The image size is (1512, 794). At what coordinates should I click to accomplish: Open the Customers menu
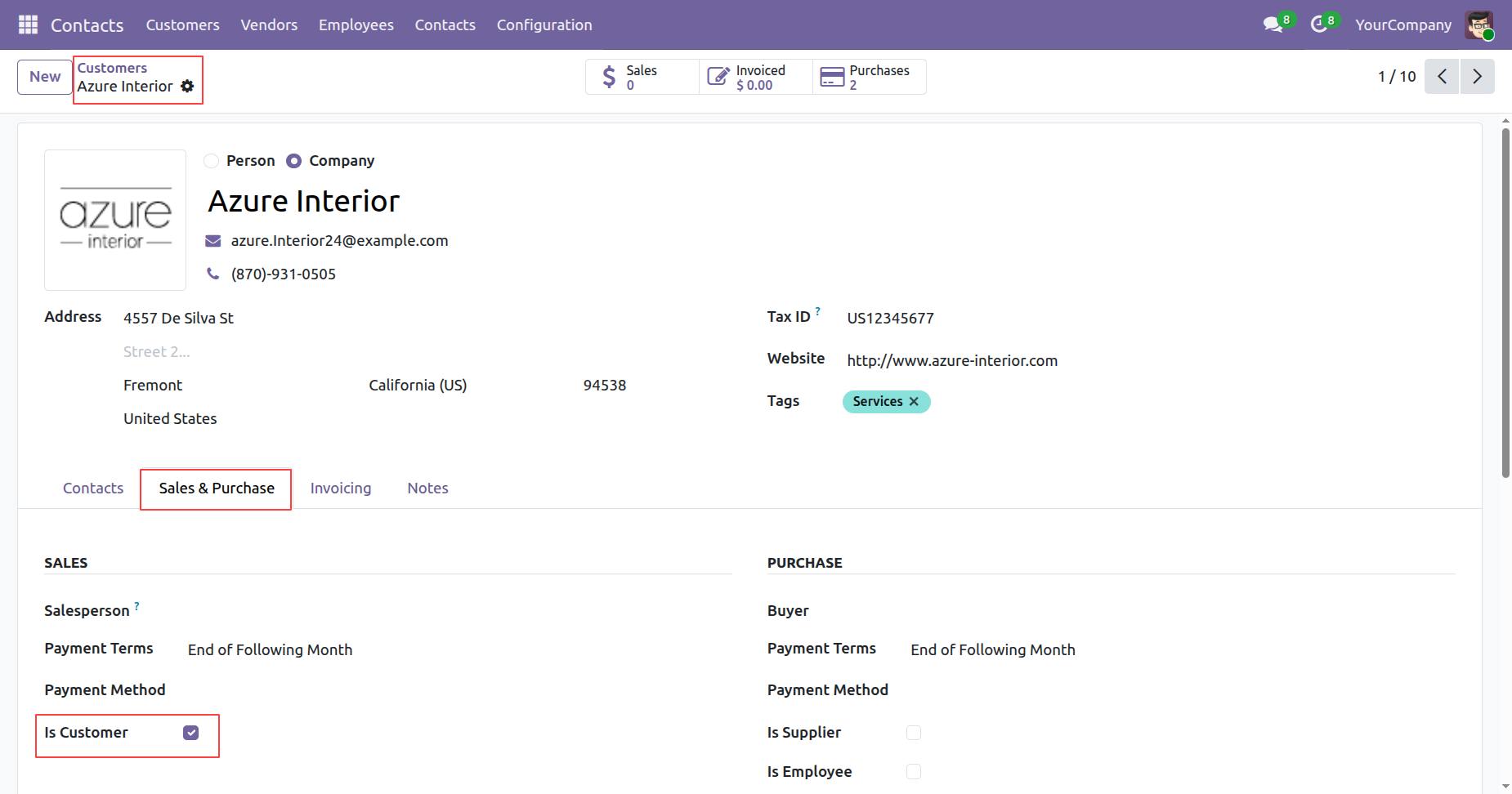[183, 25]
